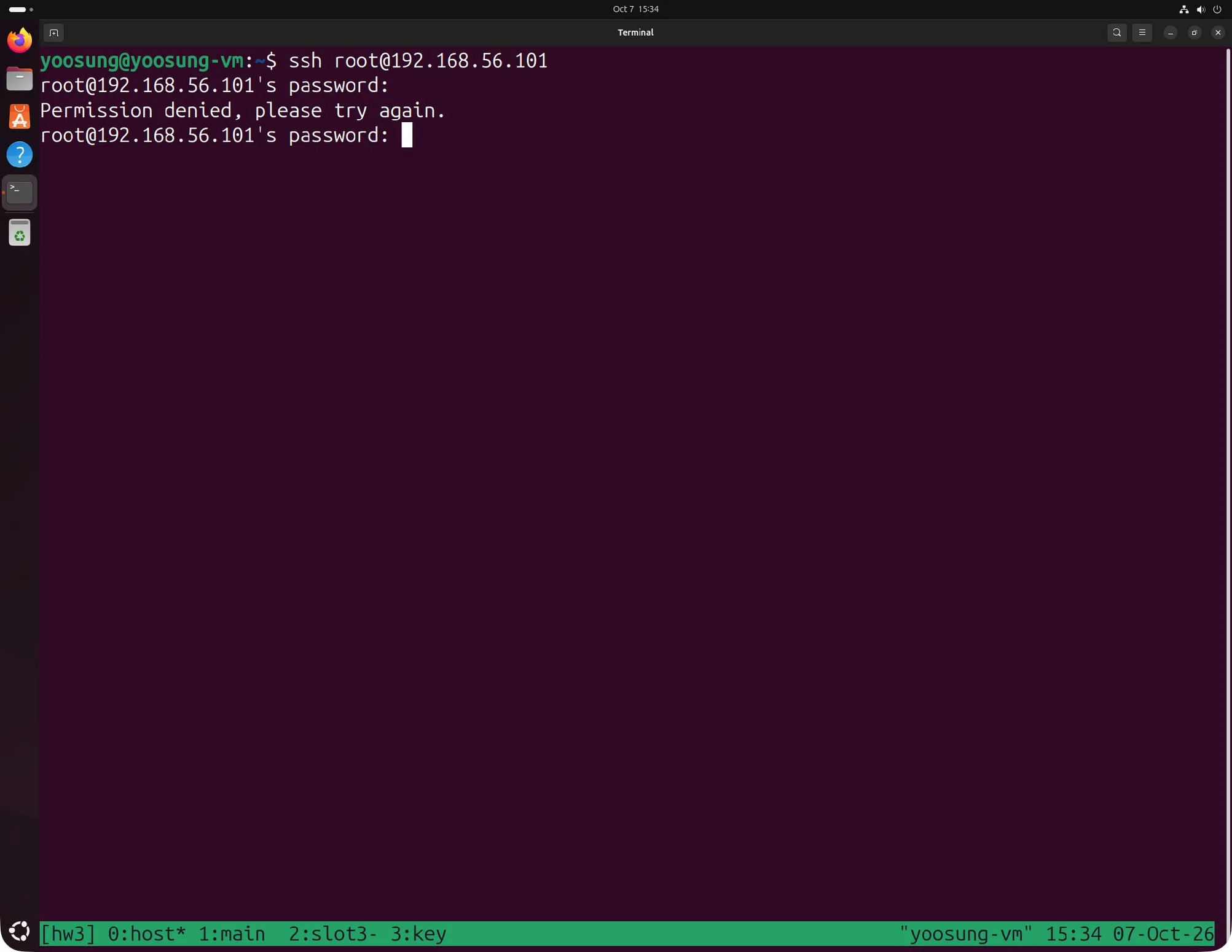Viewport: 1232px width, 952px height.
Task: Open the Terminal hamburger menu
Action: [x=1142, y=33]
